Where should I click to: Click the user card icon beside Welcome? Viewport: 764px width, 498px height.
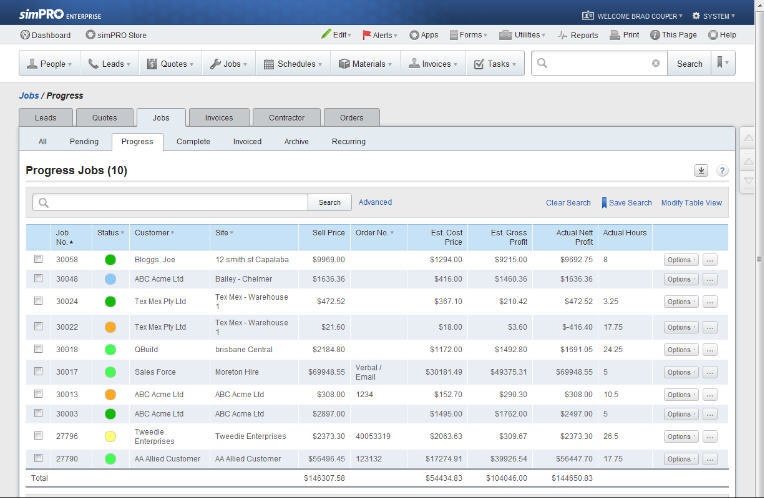[x=588, y=16]
